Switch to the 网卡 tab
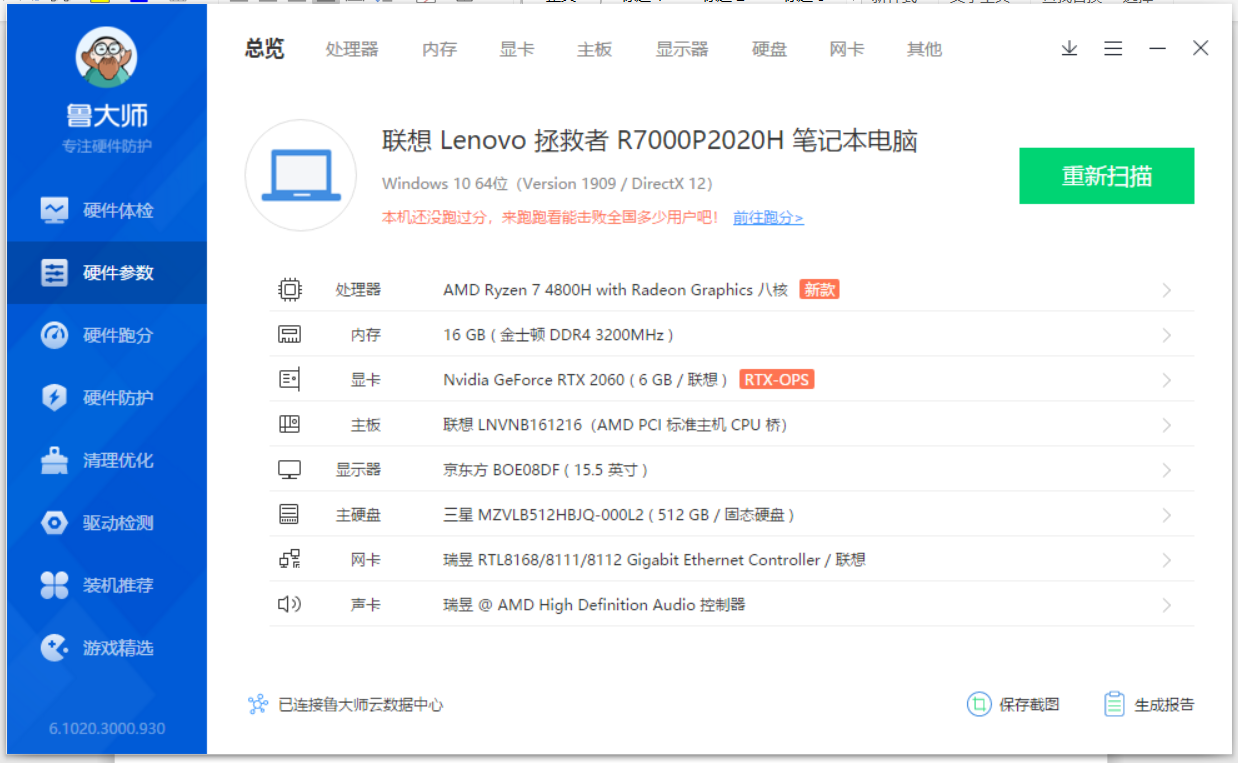The width and height of the screenshot is (1238, 763). click(847, 49)
